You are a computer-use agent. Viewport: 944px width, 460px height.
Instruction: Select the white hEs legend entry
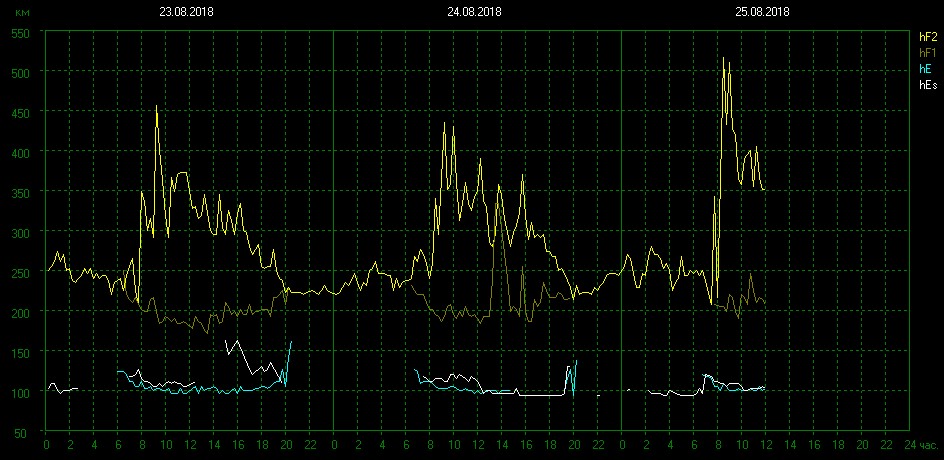click(927, 85)
